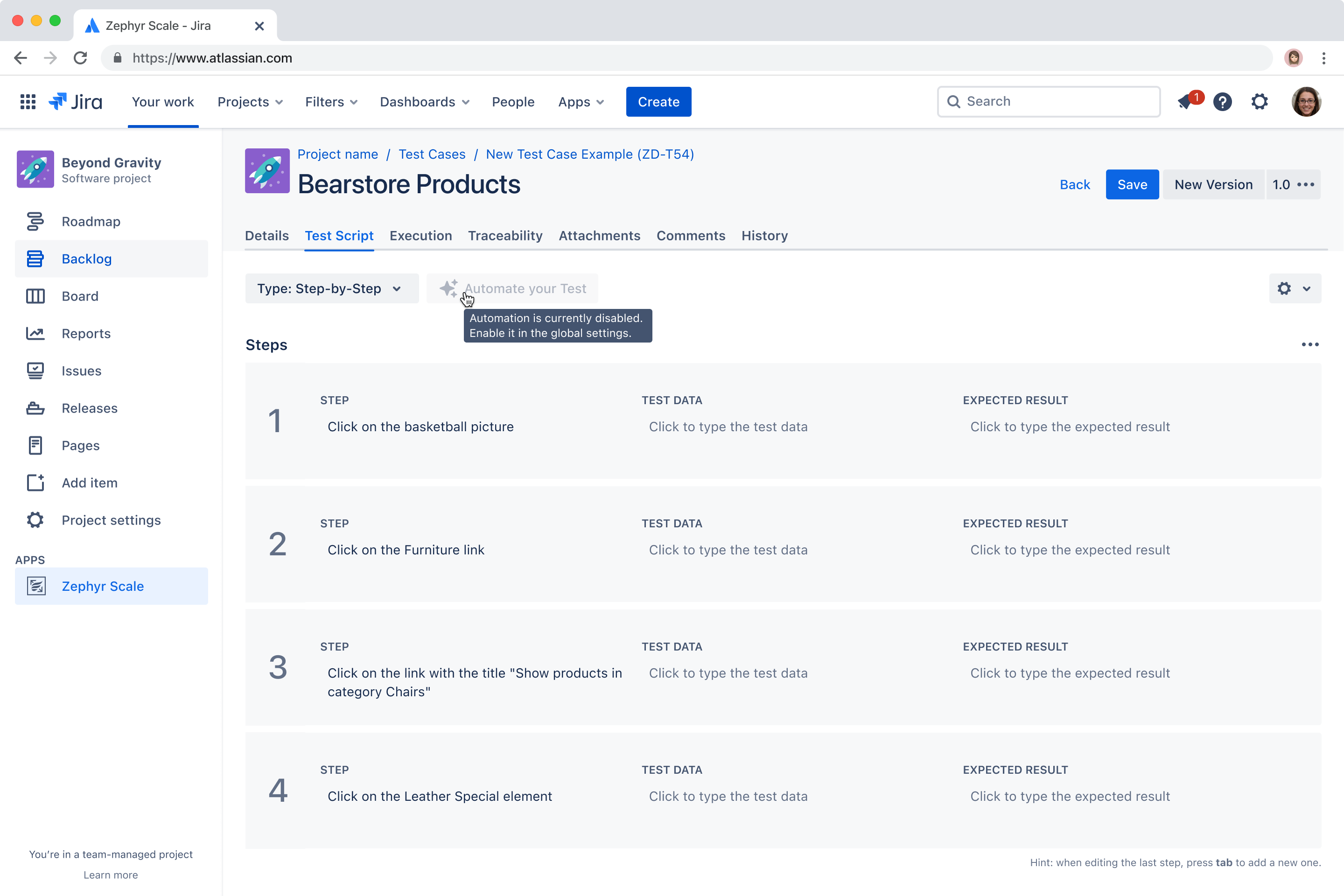Image resolution: width=1344 pixels, height=896 pixels.
Task: Click the Reports chart icon
Action: [35, 333]
